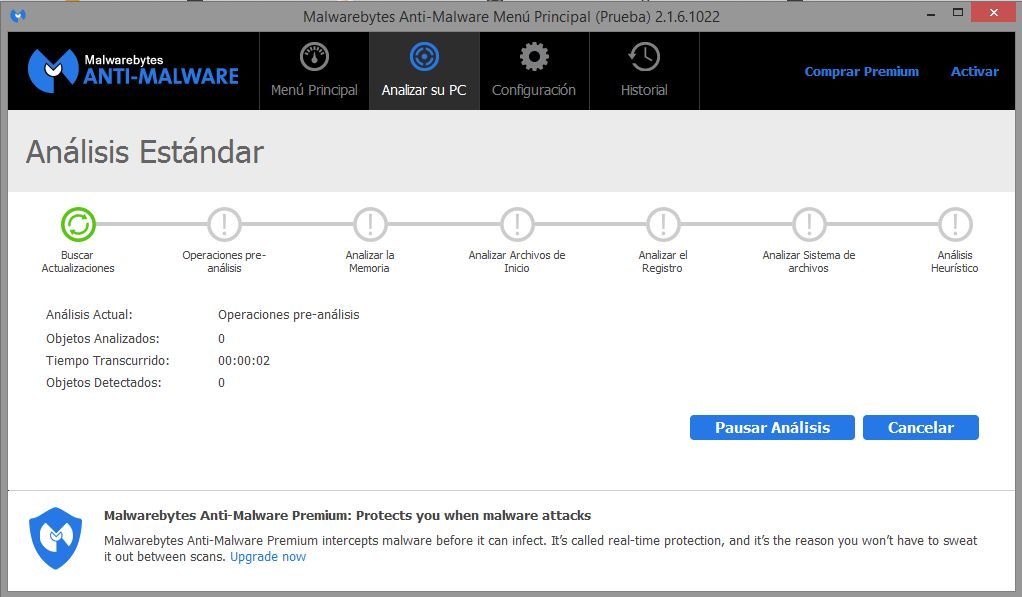The height and width of the screenshot is (597, 1022).
Task: Click the Premium banner headline text
Action: point(347,516)
